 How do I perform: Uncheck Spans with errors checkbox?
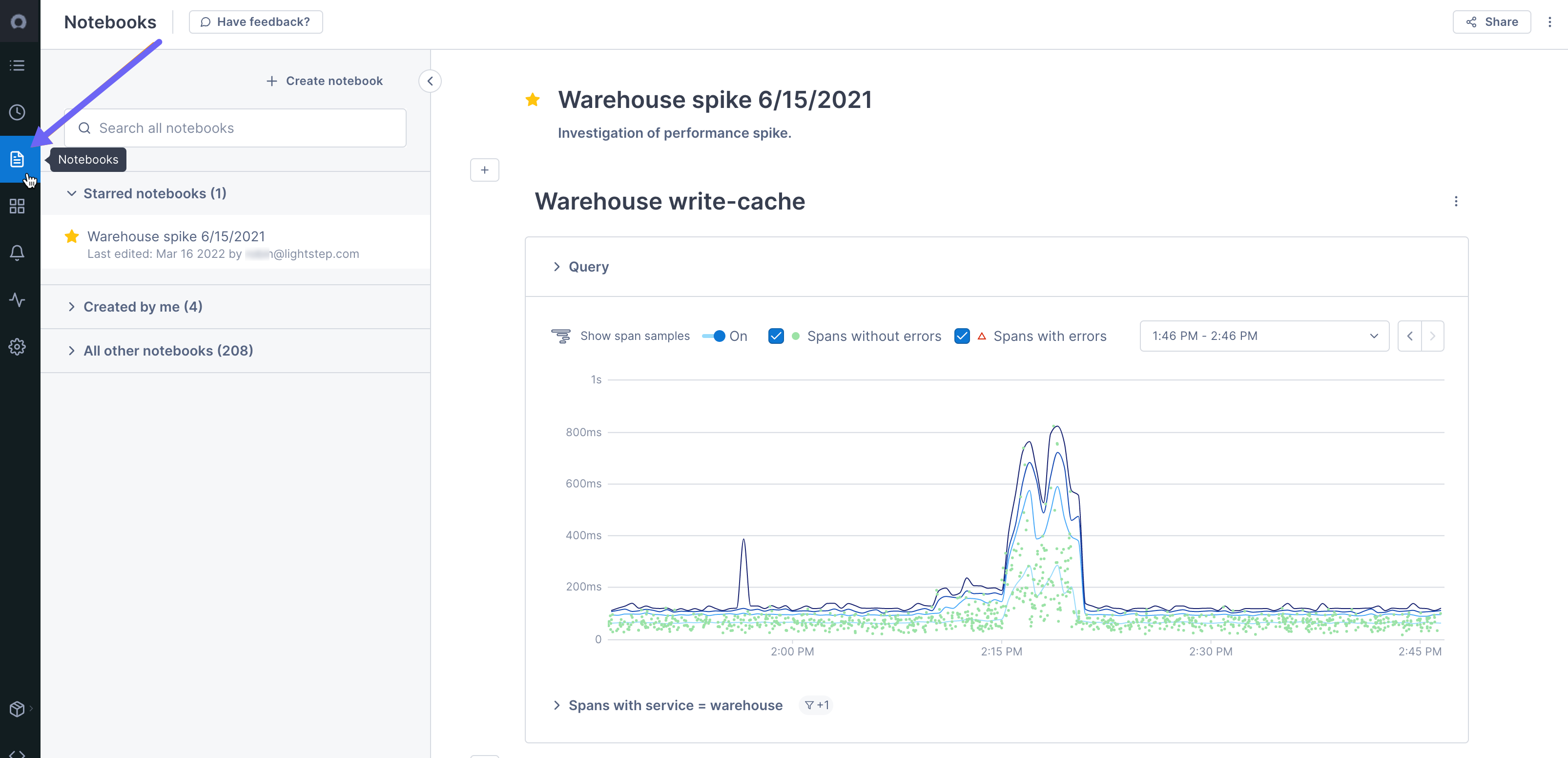[x=962, y=336]
